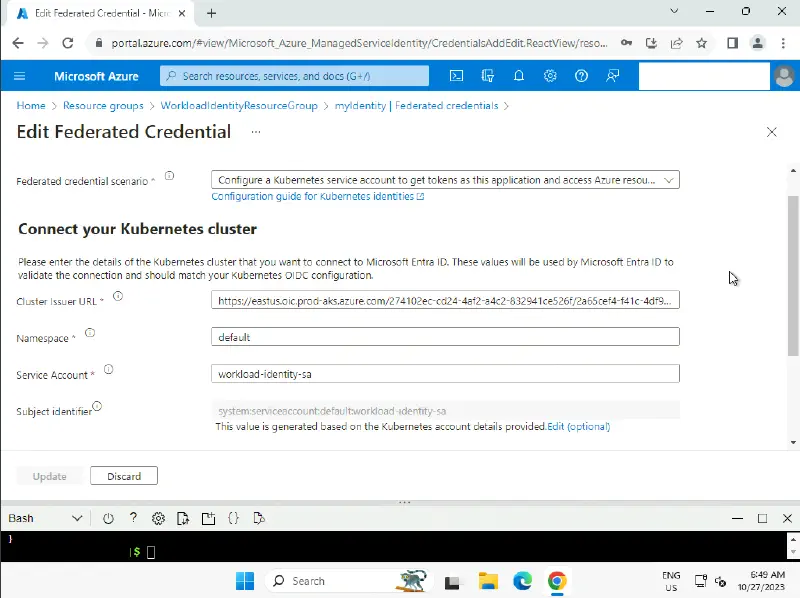Screen dimensions: 800x598
Task: Open Configuration guide for Kubernetes identities link
Action: point(317,197)
